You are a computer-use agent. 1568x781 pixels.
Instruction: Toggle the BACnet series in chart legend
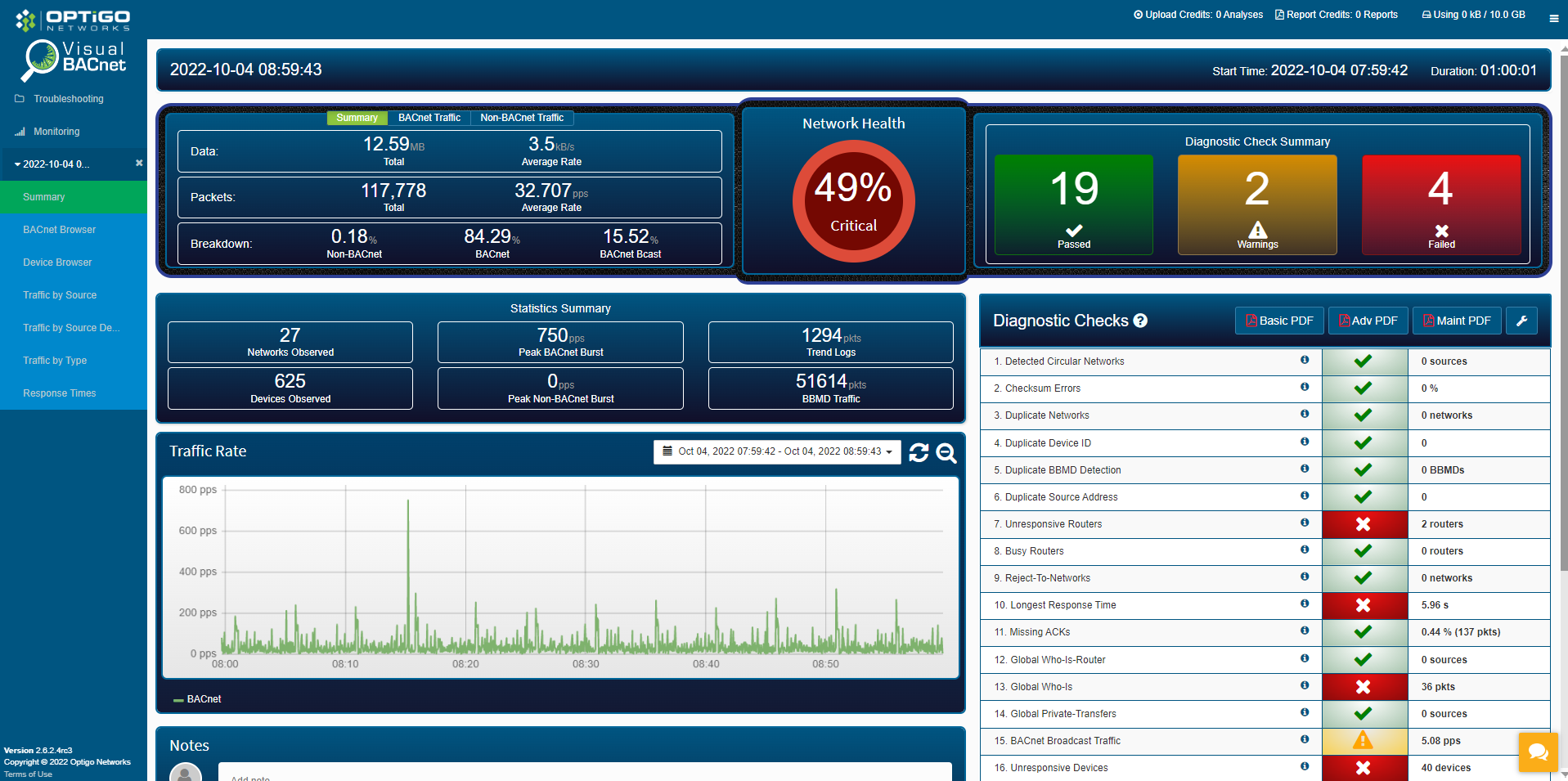(x=198, y=699)
